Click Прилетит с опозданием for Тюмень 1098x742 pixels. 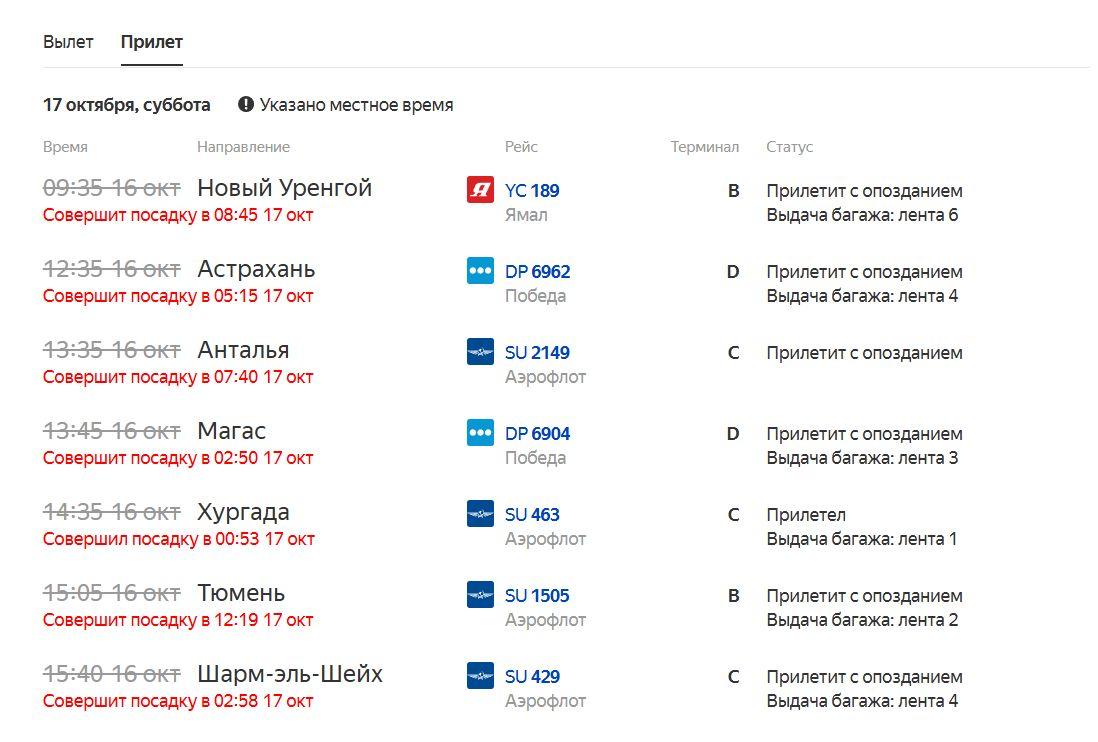(864, 596)
